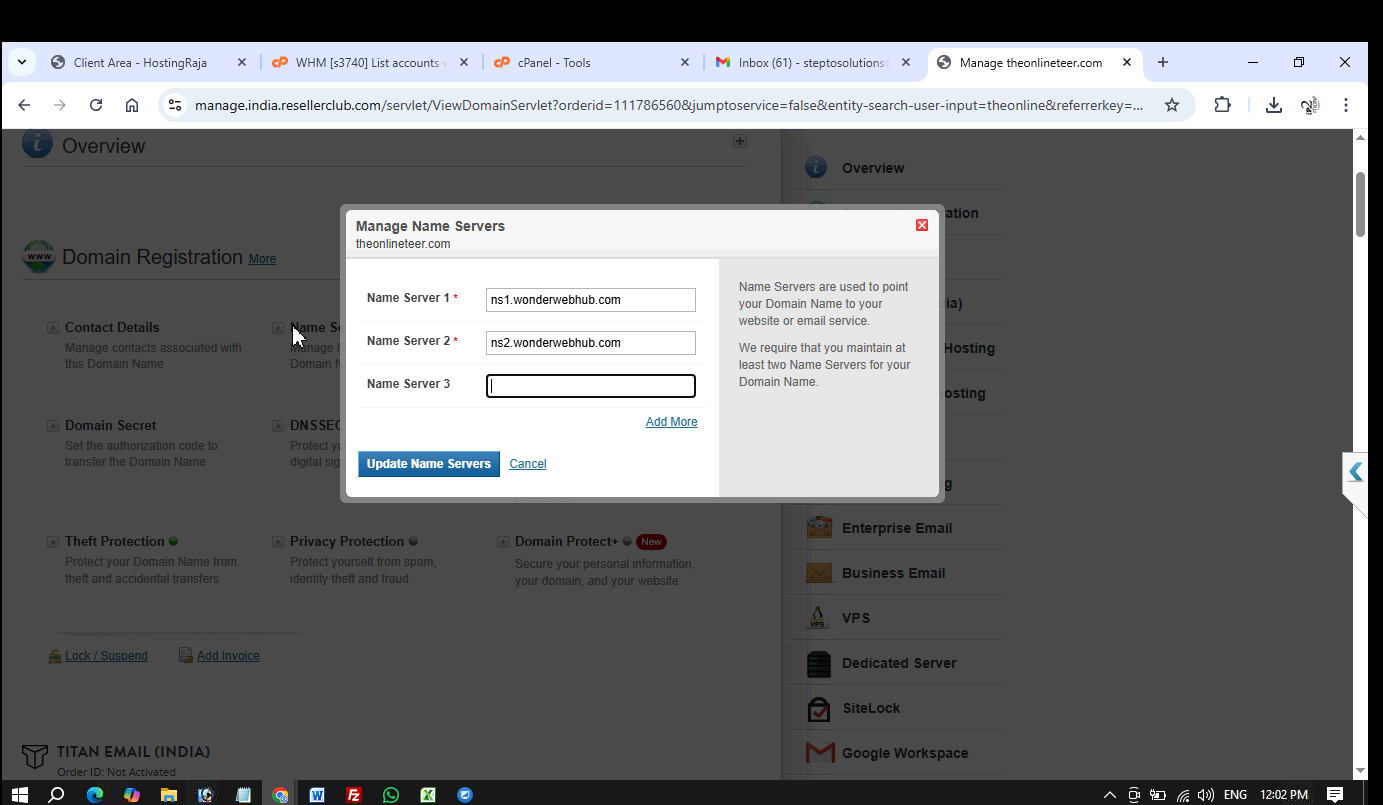Image resolution: width=1383 pixels, height=805 pixels.
Task: Expand the tab search dropdown arrow
Action: click(x=22, y=62)
